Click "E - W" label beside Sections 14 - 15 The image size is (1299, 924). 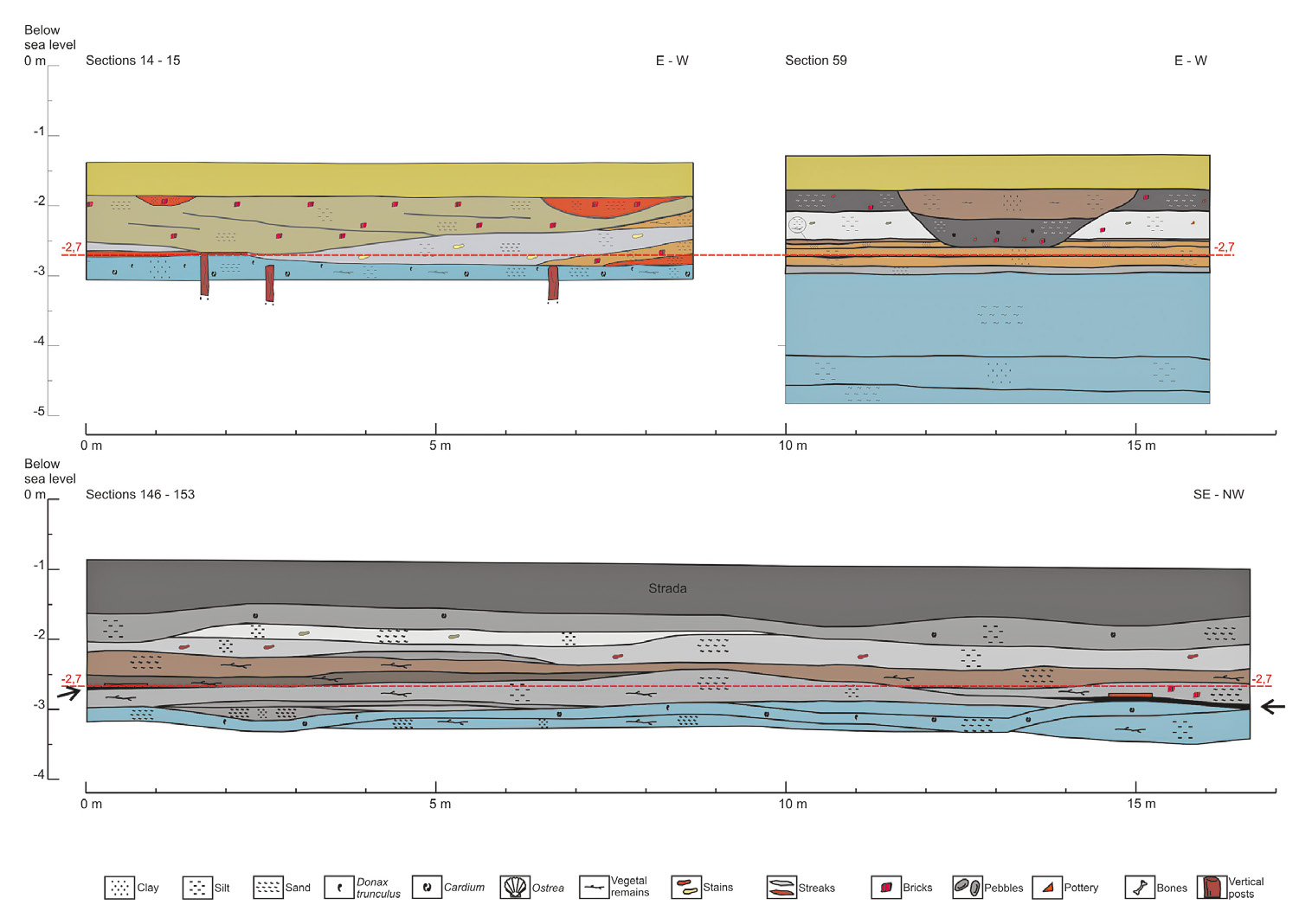pos(672,61)
